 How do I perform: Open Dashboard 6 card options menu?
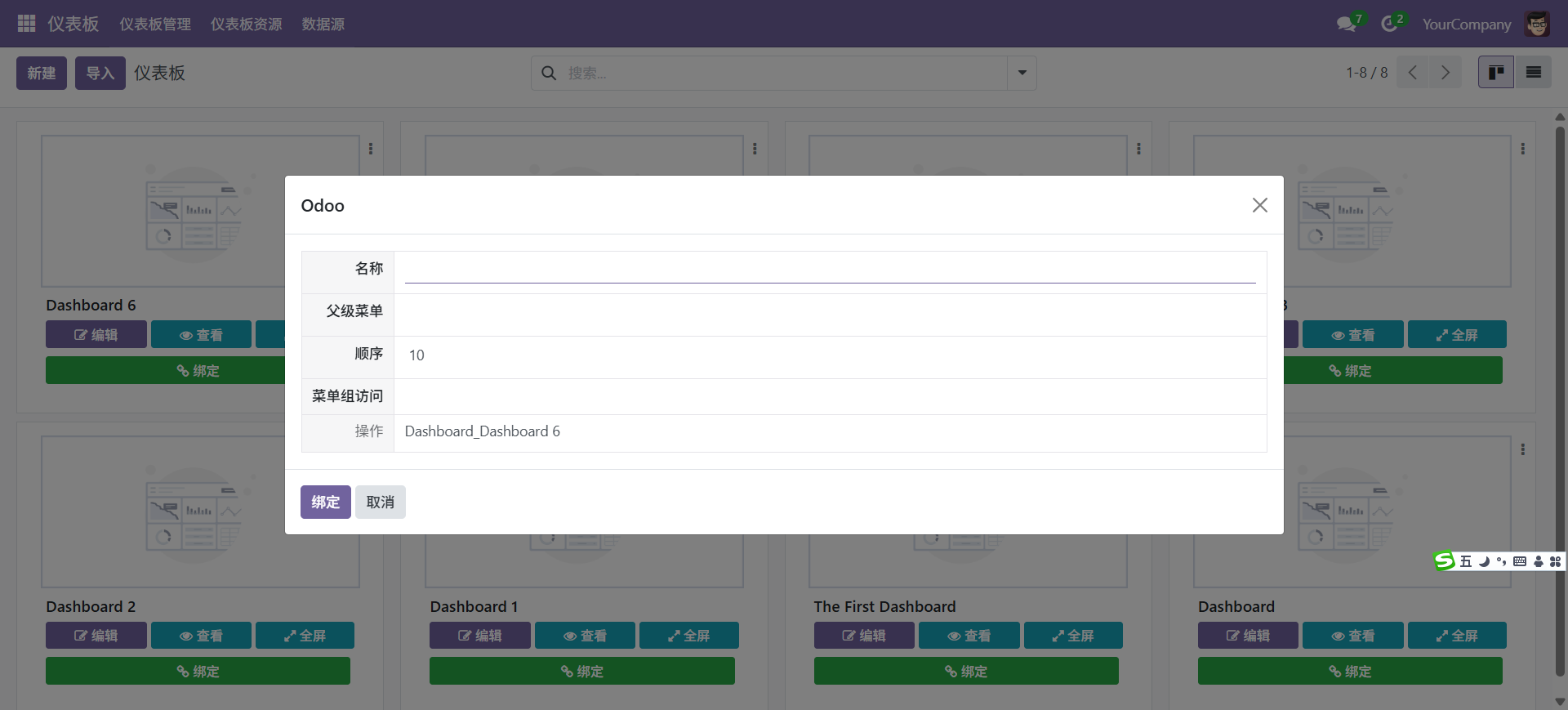click(x=371, y=149)
